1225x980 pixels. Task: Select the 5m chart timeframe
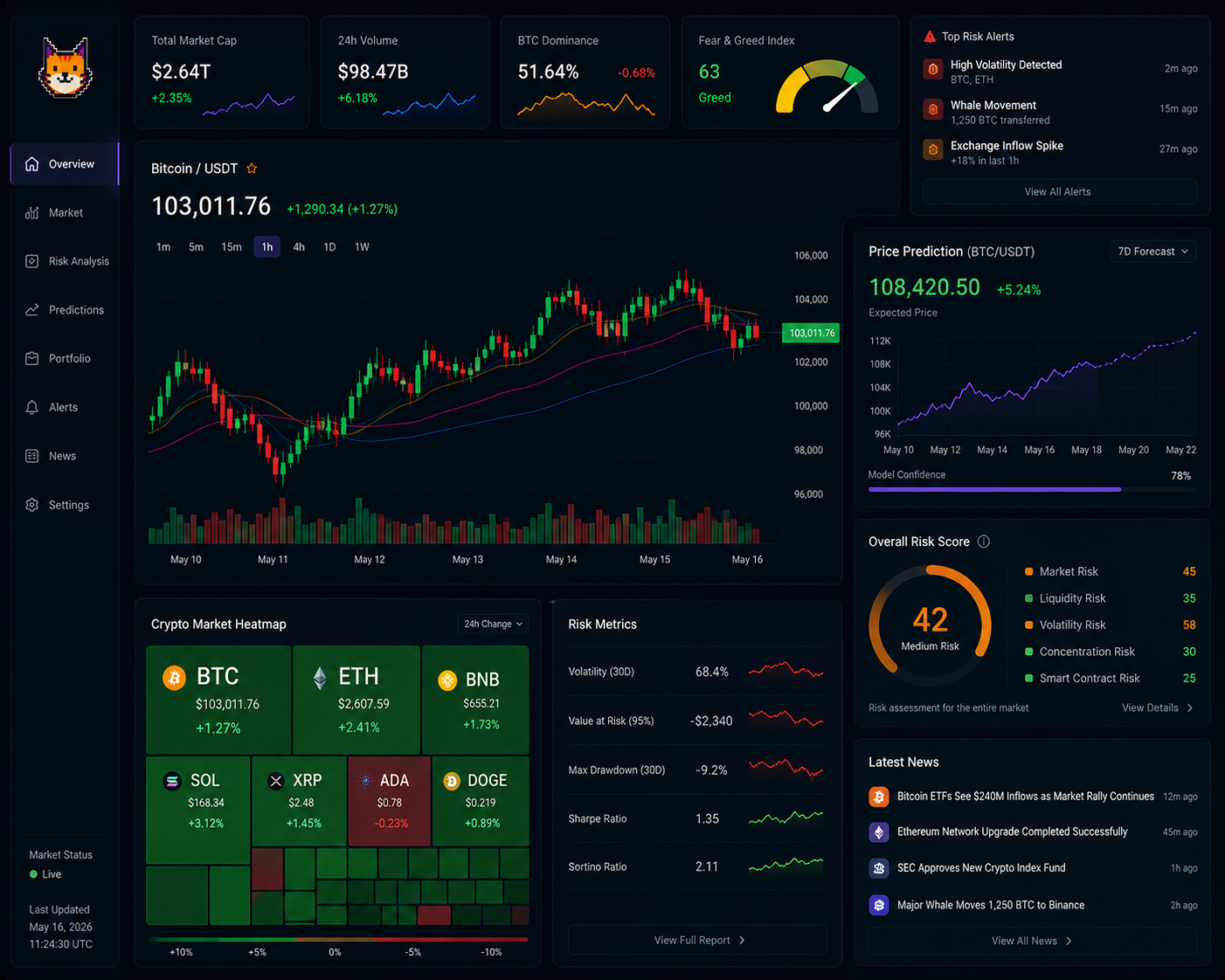(196, 247)
